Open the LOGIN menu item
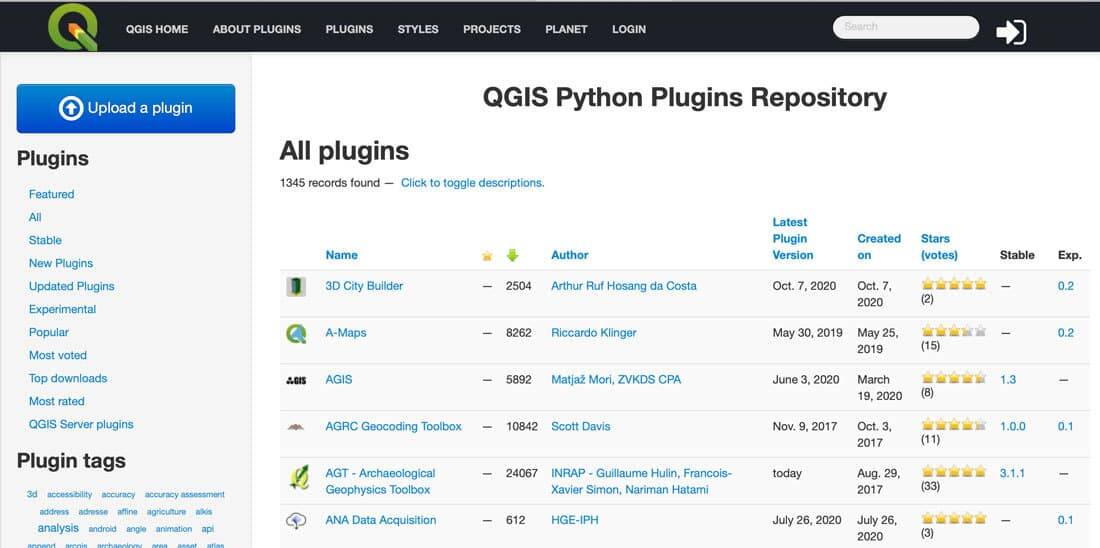This screenshot has height=548, width=1100. pos(629,29)
